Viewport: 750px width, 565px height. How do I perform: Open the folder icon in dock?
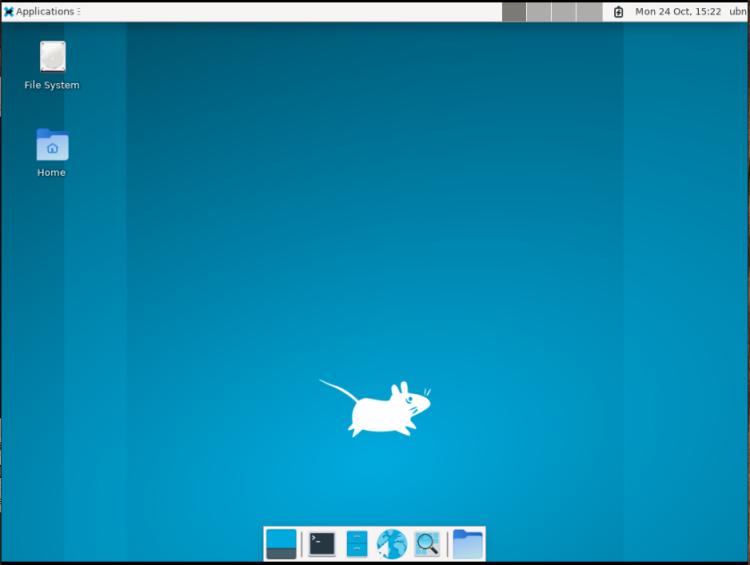(468, 544)
